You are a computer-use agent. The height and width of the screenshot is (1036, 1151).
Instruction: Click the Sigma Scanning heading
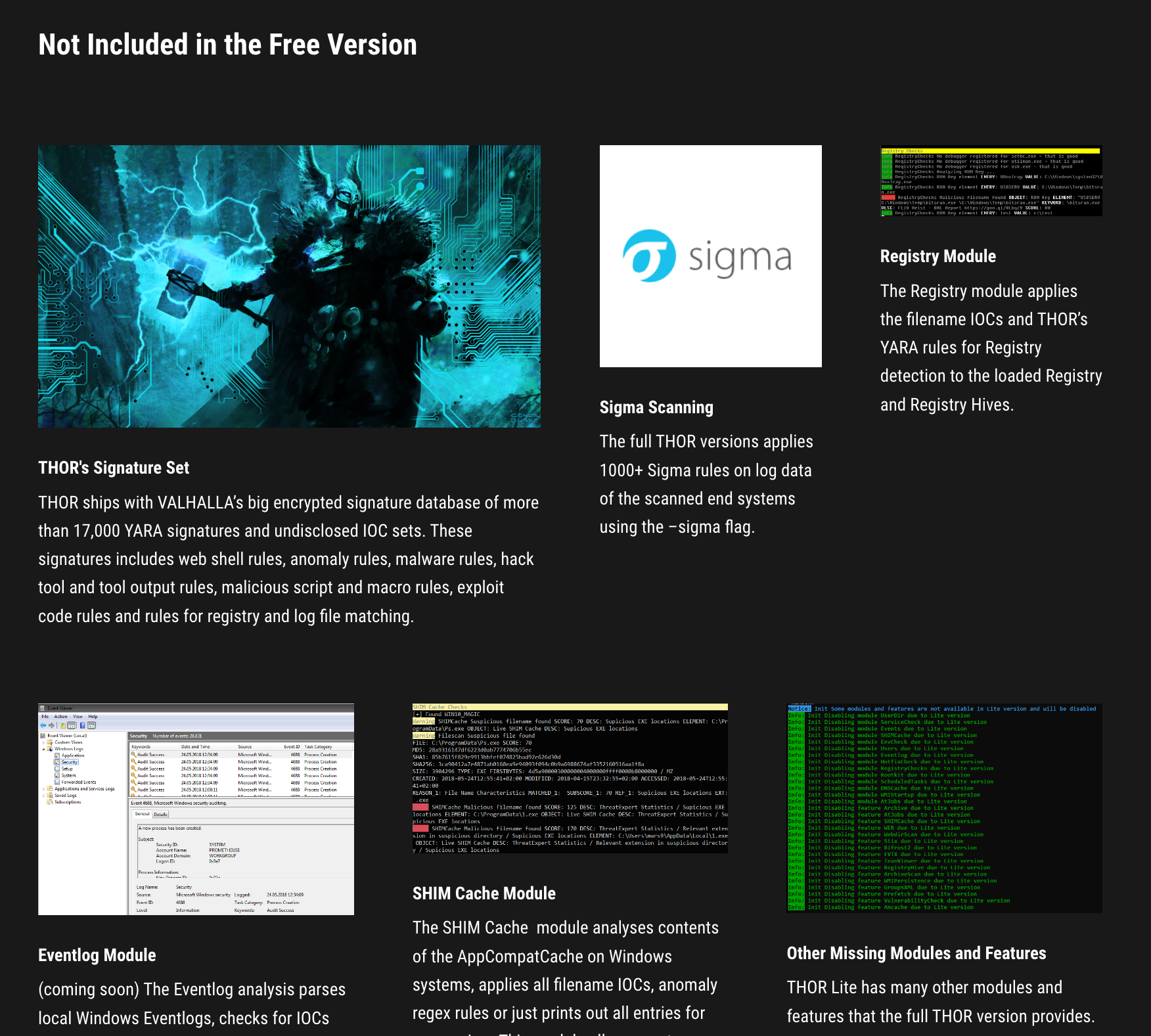656,407
